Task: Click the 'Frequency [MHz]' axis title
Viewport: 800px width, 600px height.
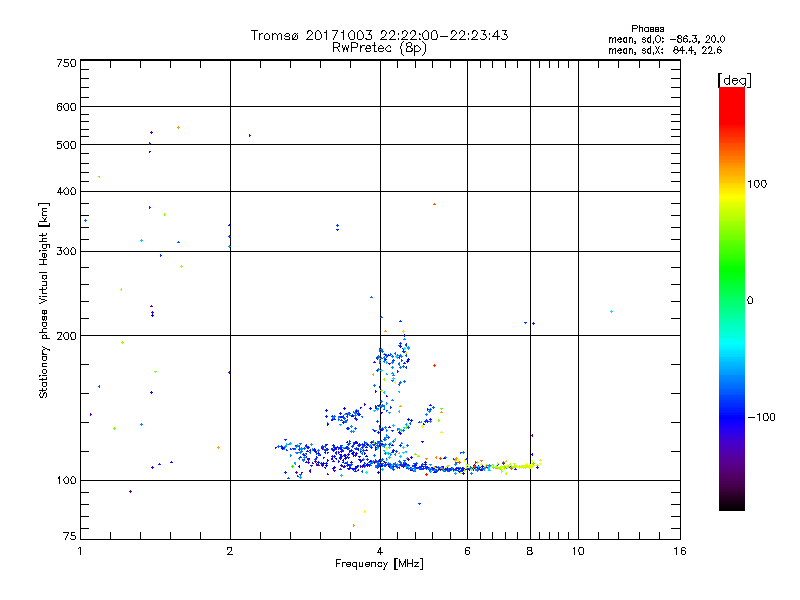Action: (379, 564)
